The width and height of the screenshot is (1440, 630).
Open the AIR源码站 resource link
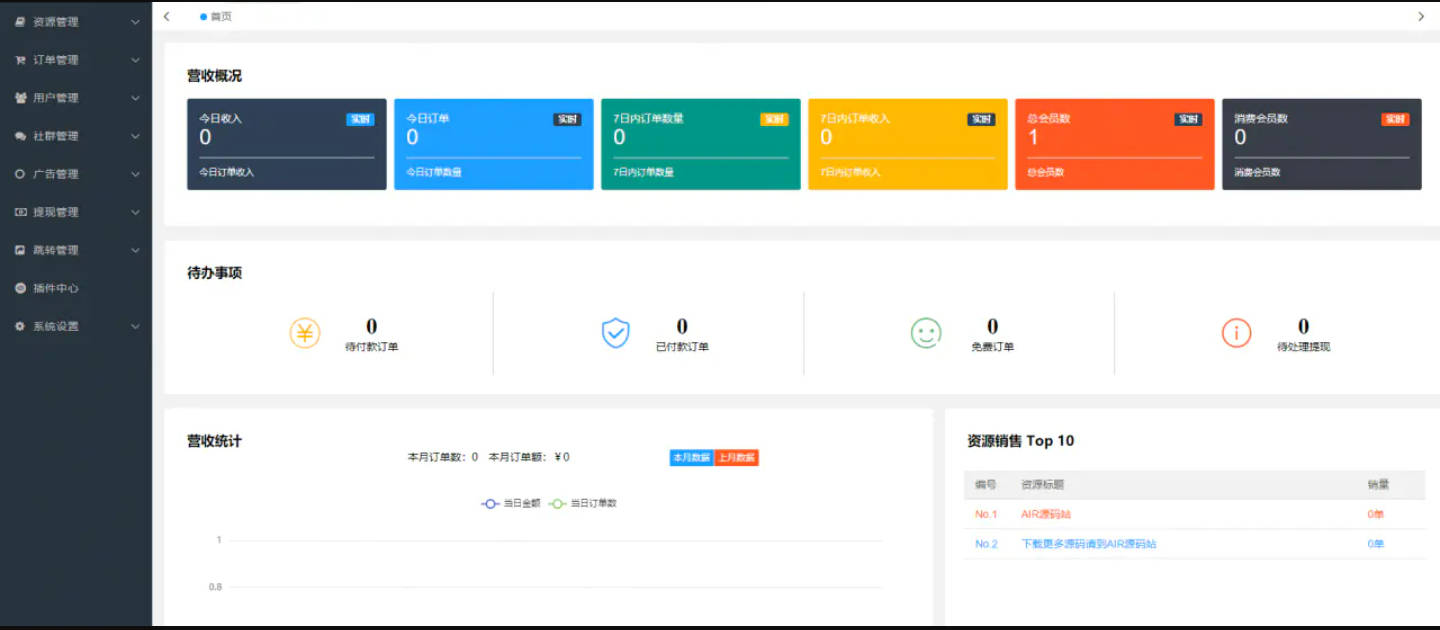point(1046,514)
